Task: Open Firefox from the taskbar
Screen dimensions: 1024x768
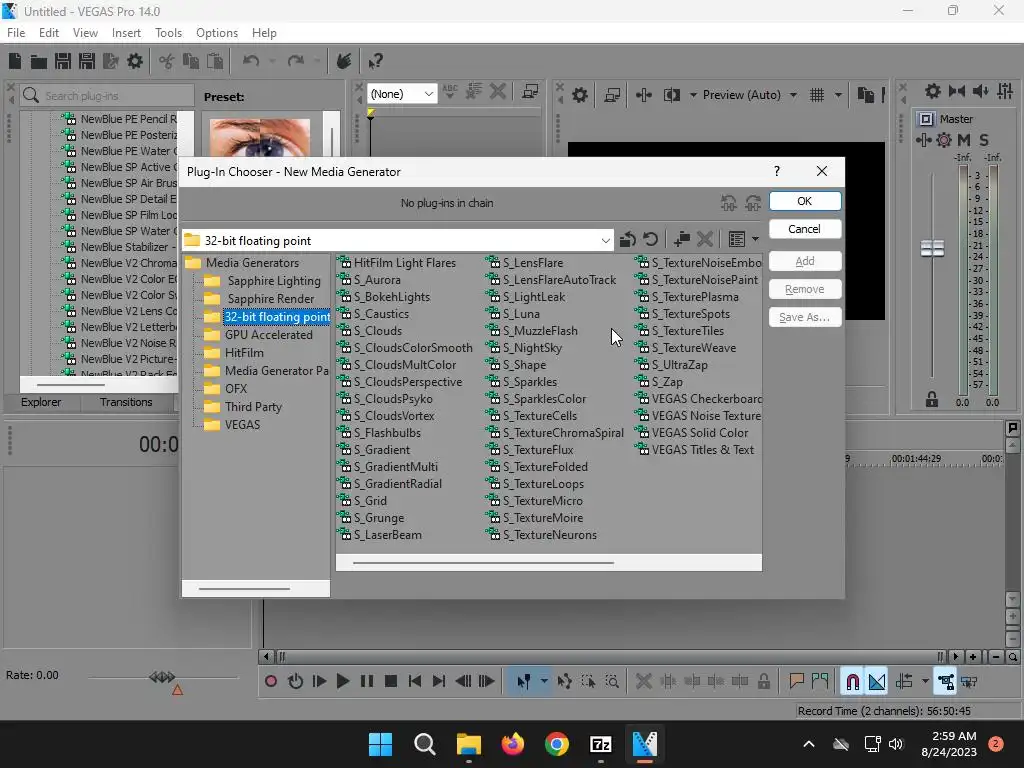Action: tap(513, 744)
